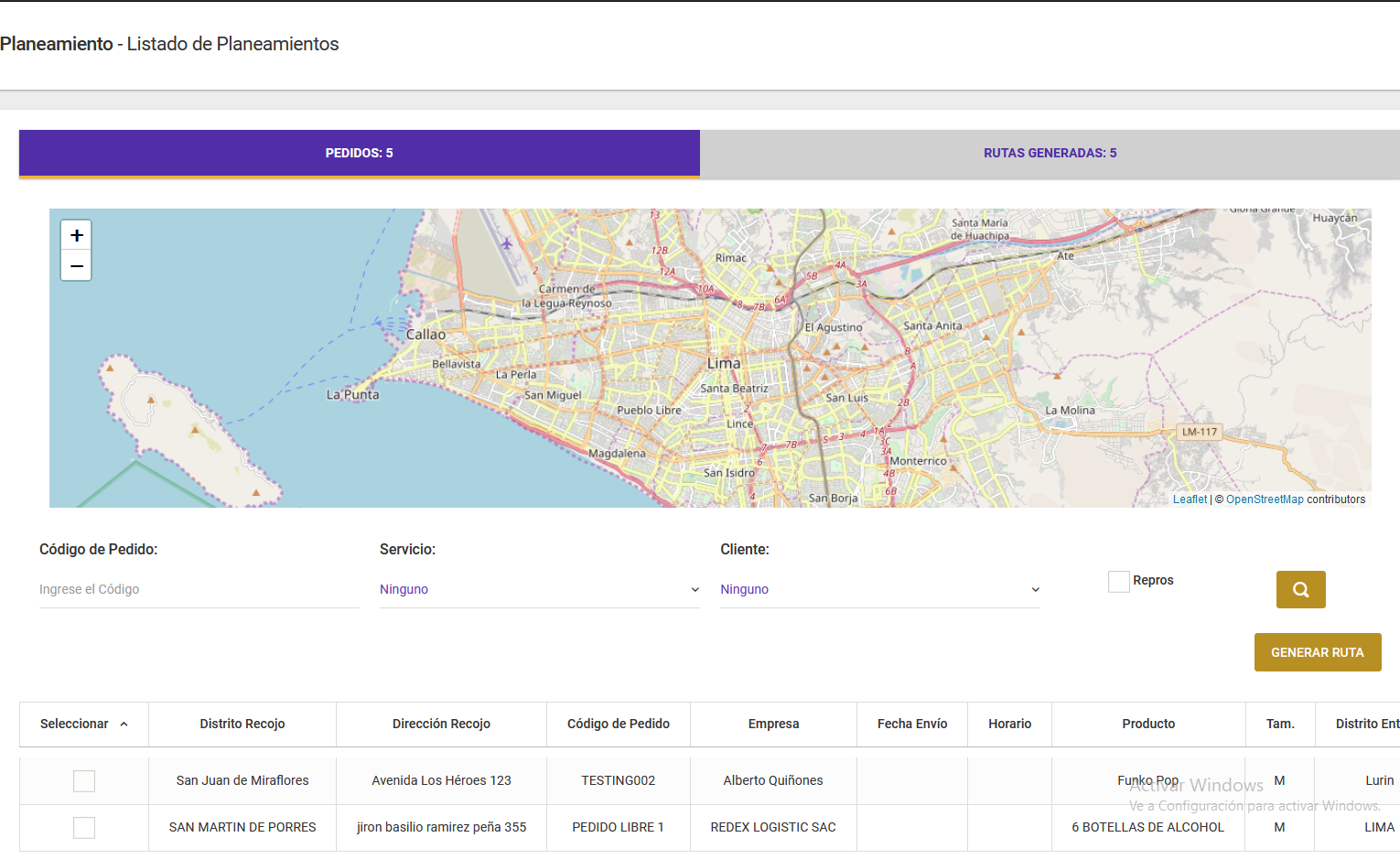Open the OpenStreetMap link

[x=1264, y=499]
